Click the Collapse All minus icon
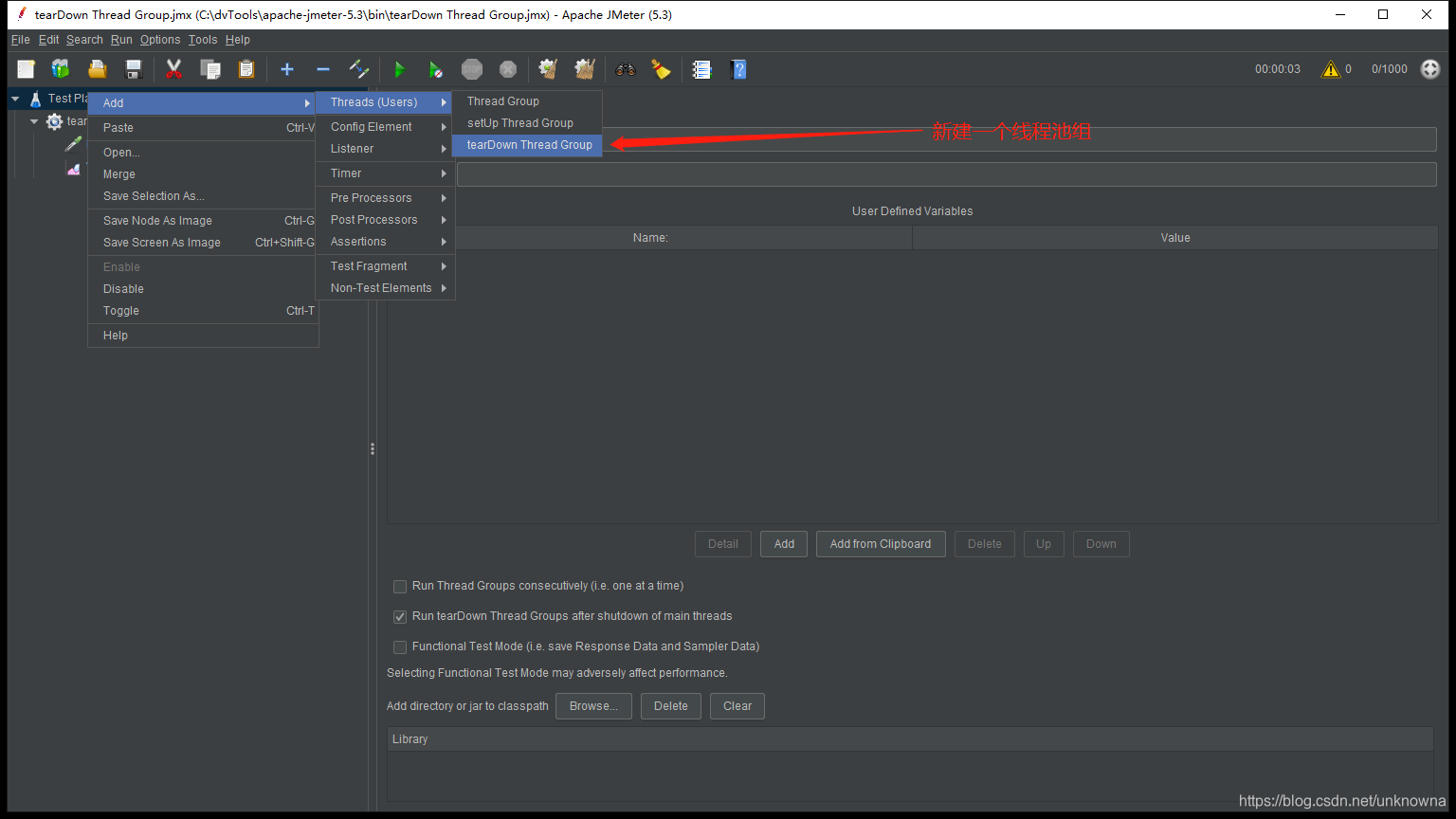1456x819 pixels. [x=323, y=69]
